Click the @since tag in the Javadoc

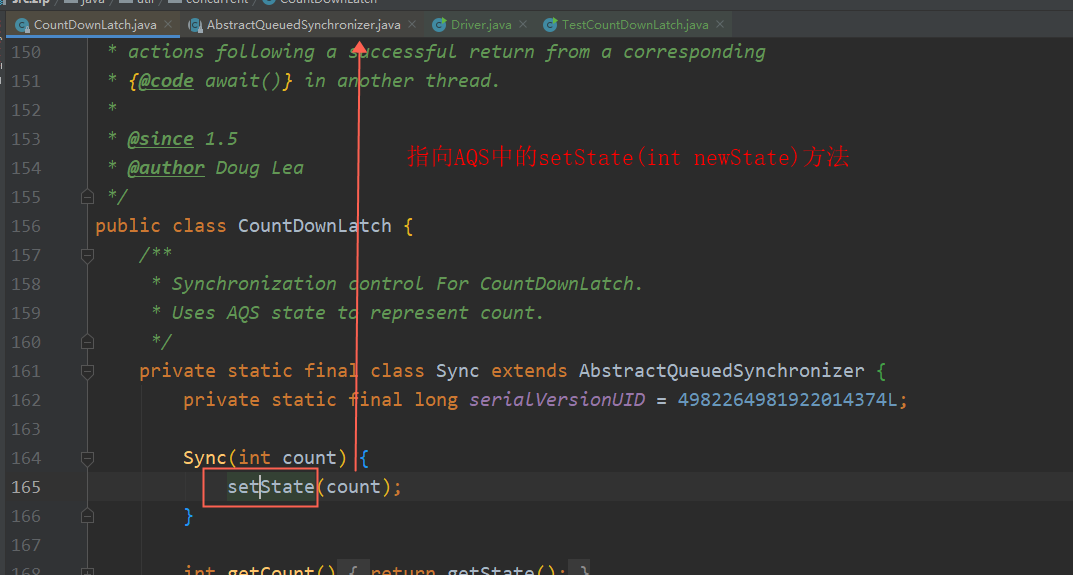point(160,139)
